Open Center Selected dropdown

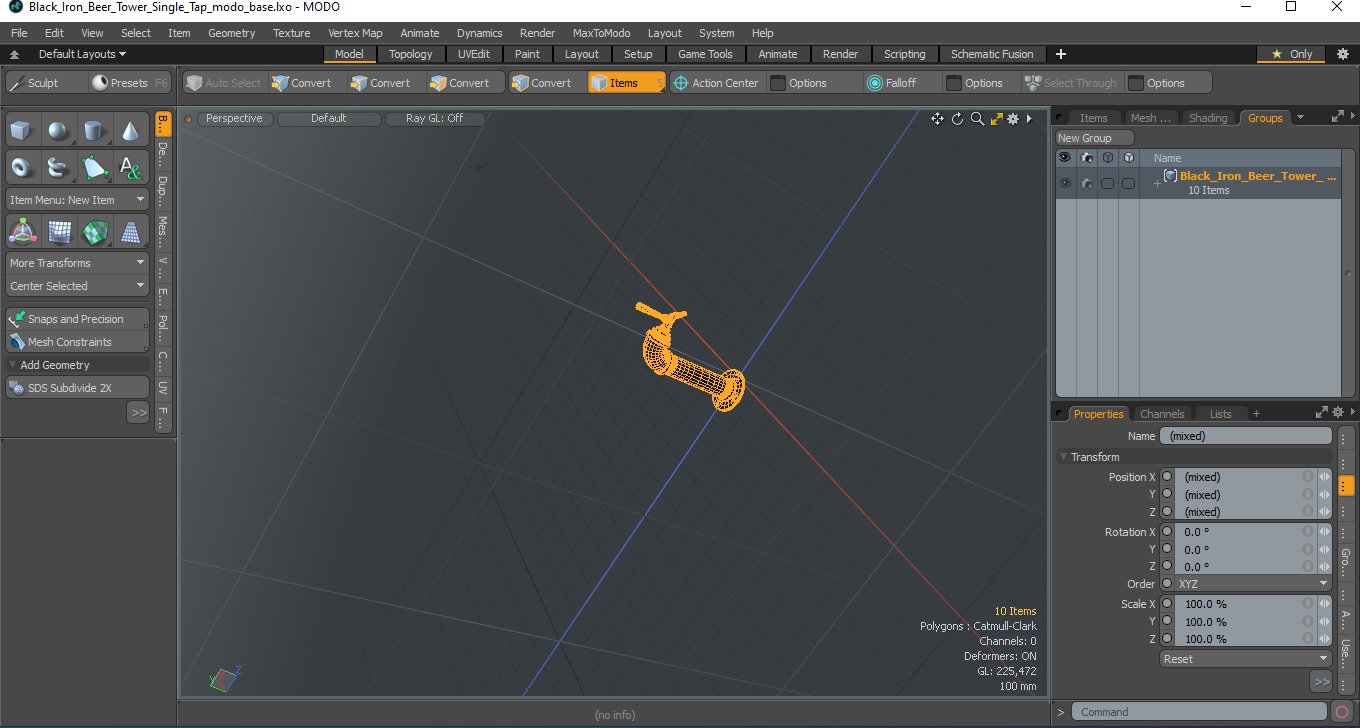(x=78, y=286)
